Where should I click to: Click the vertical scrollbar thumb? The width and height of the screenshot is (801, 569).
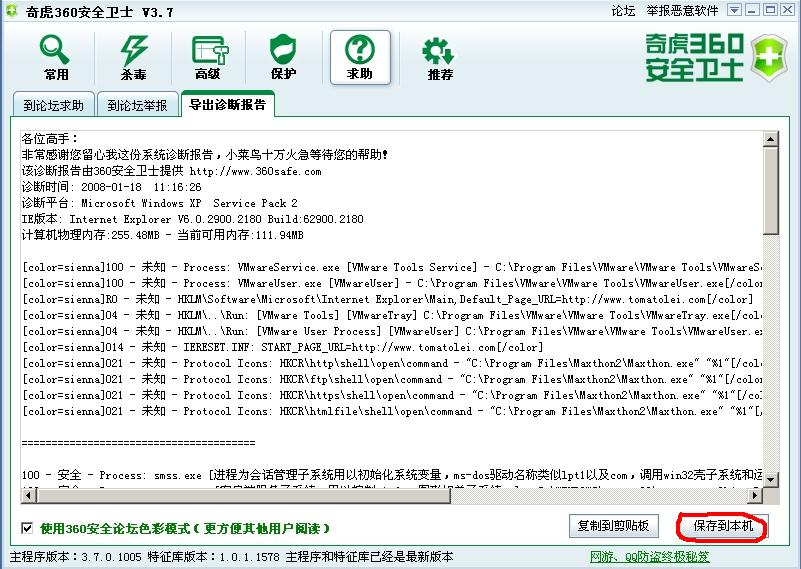[771, 191]
